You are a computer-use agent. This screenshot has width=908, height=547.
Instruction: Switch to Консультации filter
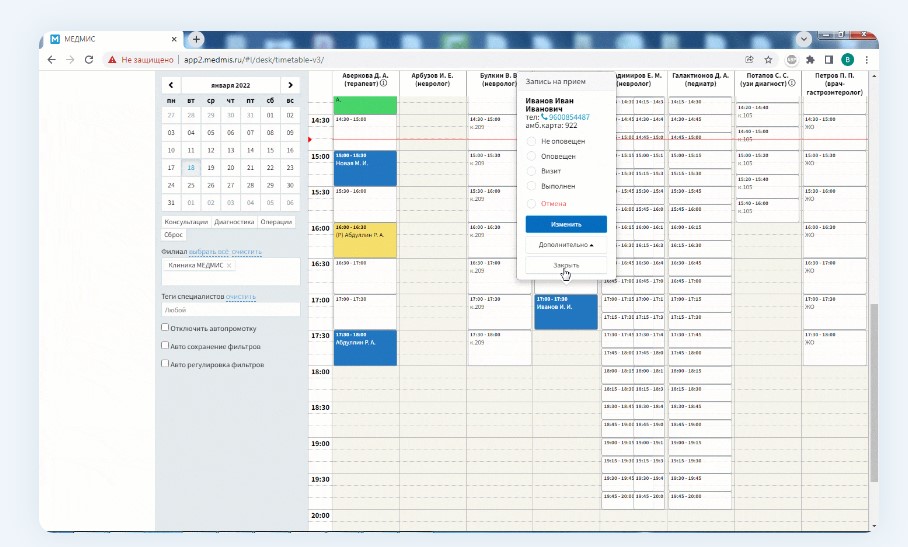click(186, 222)
